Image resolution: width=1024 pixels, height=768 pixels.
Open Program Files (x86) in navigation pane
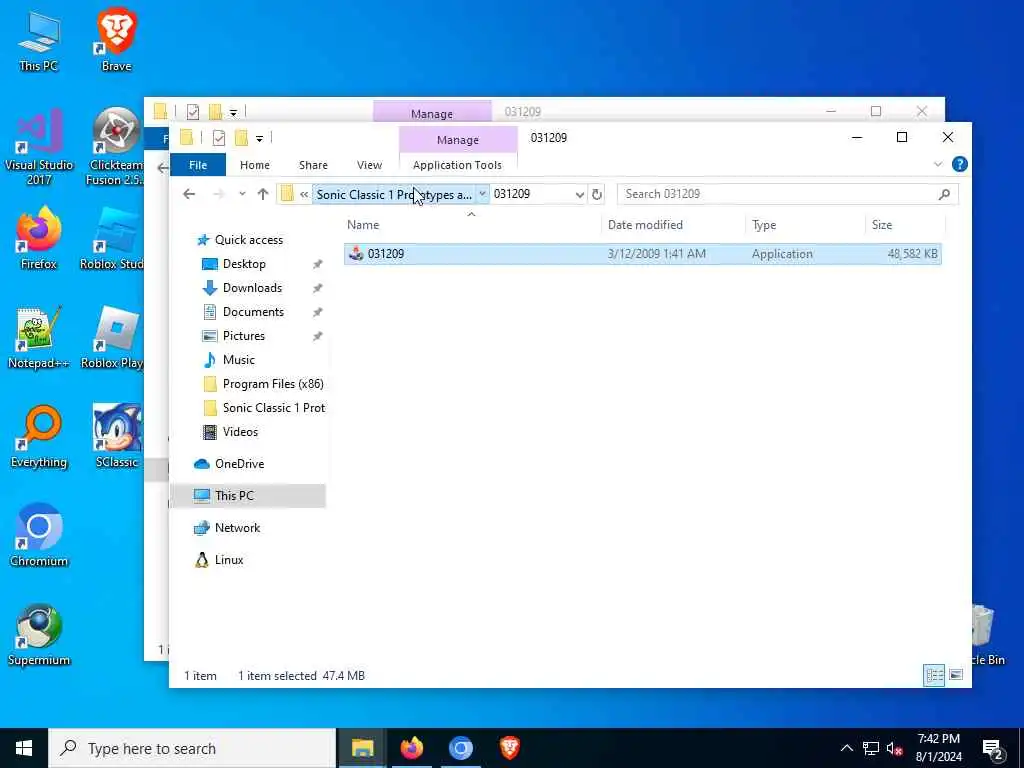(272, 384)
